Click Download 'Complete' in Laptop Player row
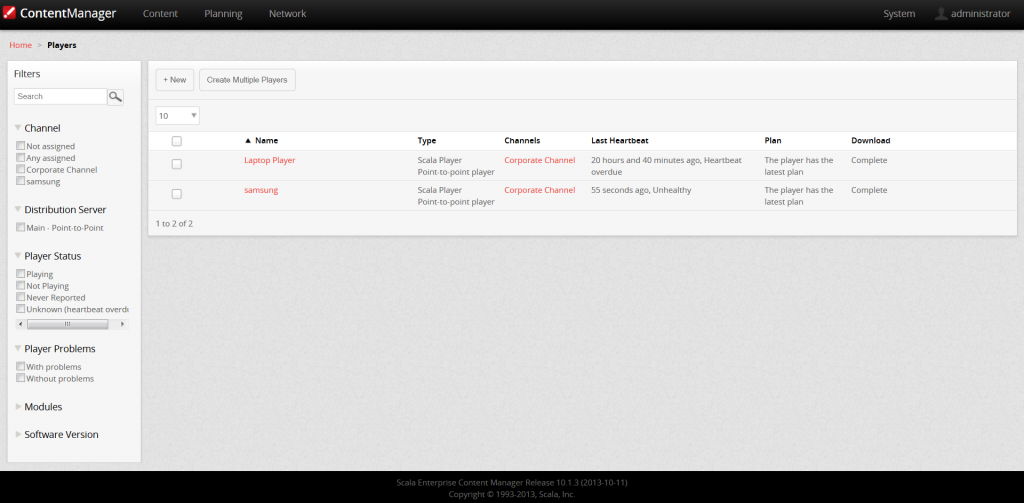Image resolution: width=1024 pixels, height=503 pixels. (869, 160)
